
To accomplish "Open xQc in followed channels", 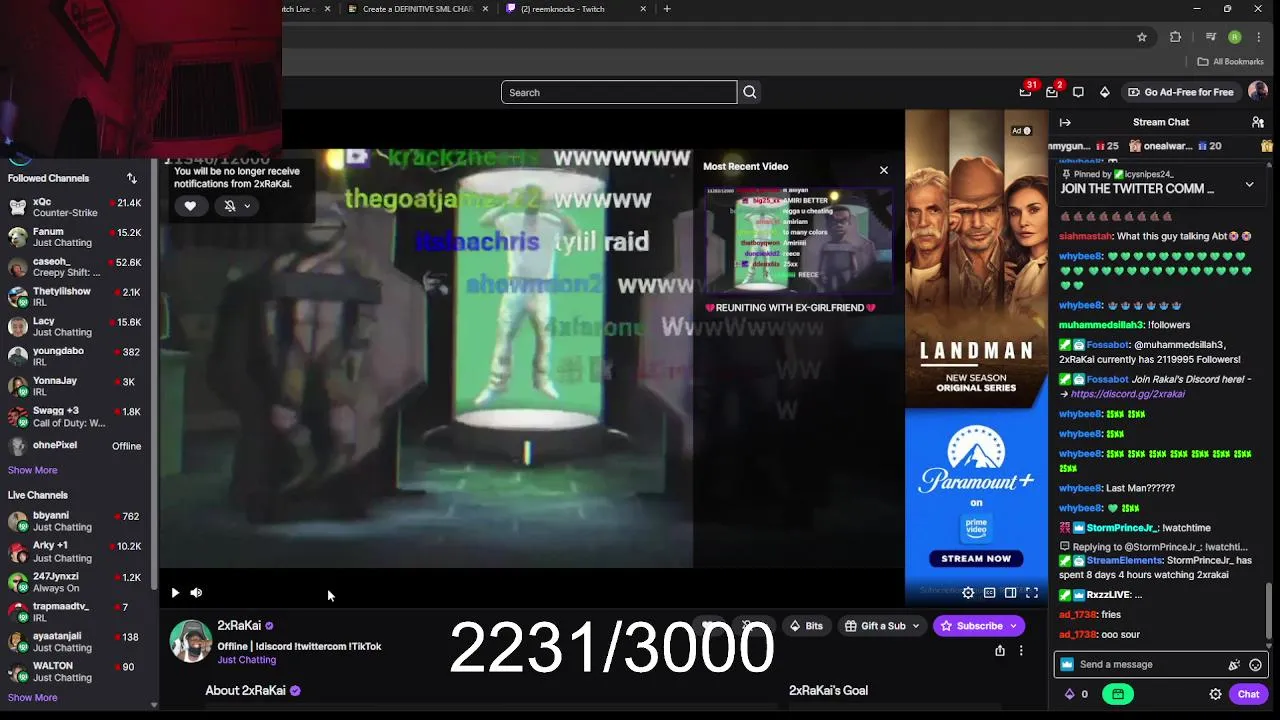I will click(75, 208).
